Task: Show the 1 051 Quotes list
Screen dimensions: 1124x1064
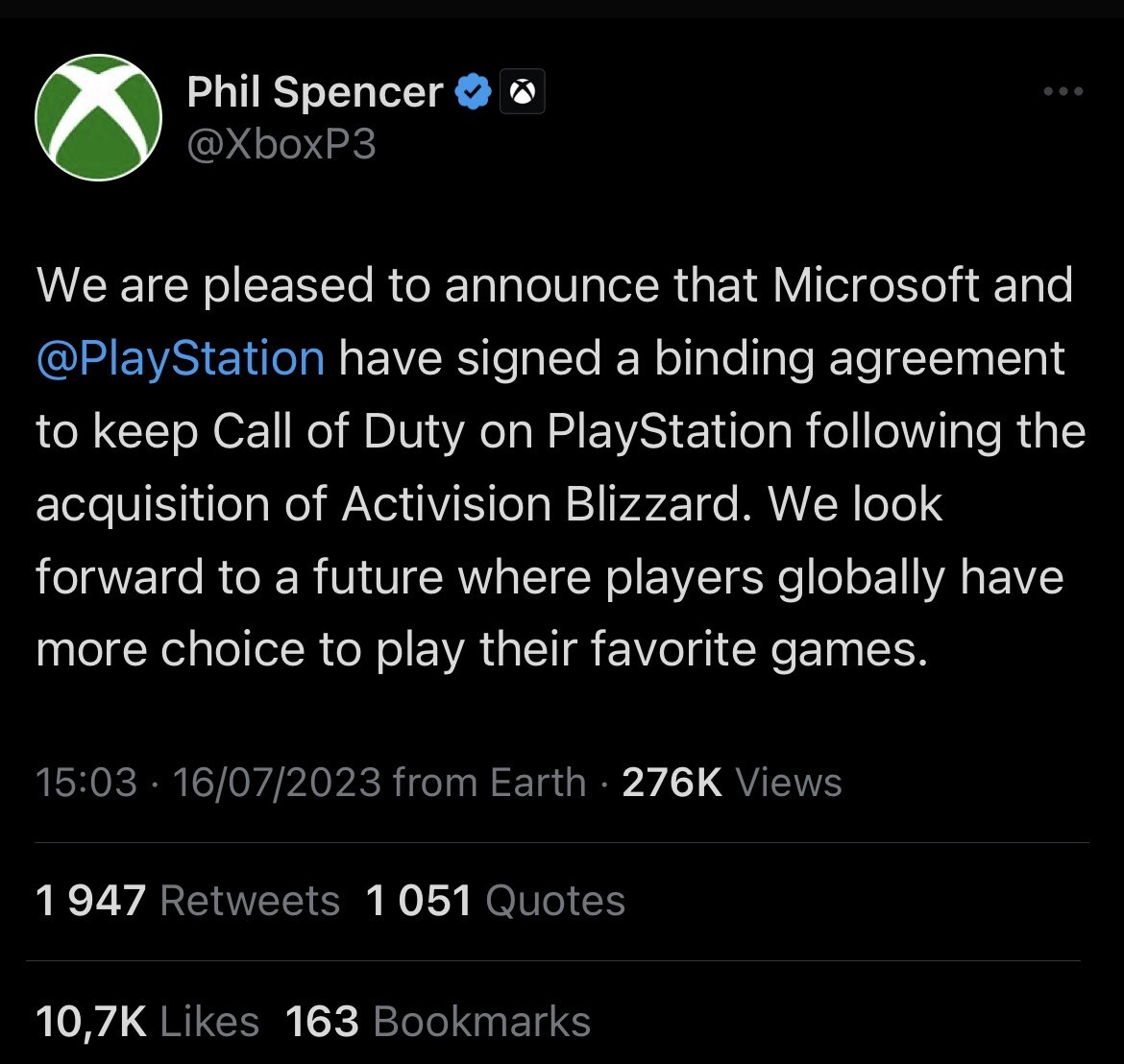Action: click(x=496, y=901)
